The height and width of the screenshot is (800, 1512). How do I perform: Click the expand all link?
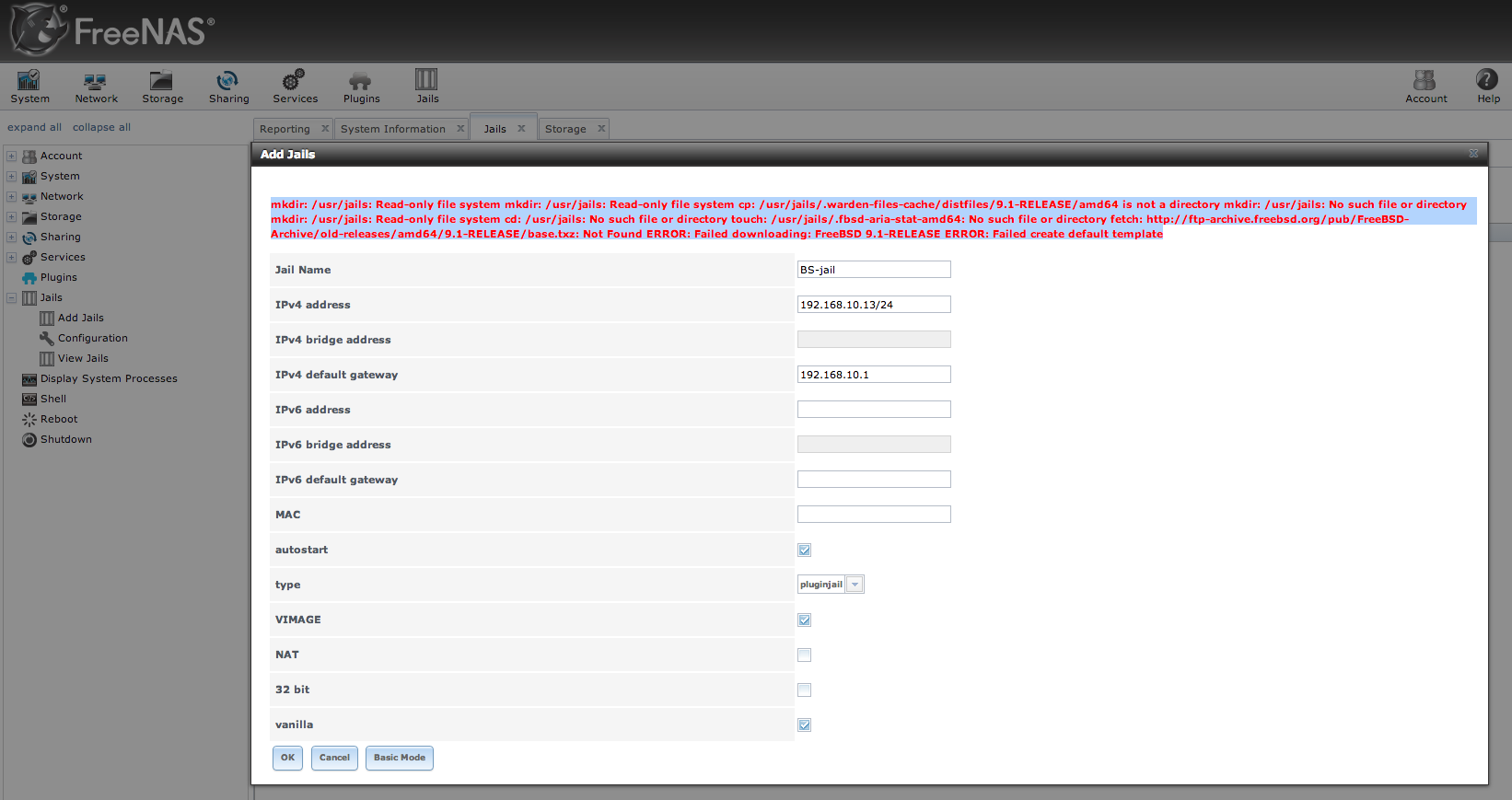35,127
